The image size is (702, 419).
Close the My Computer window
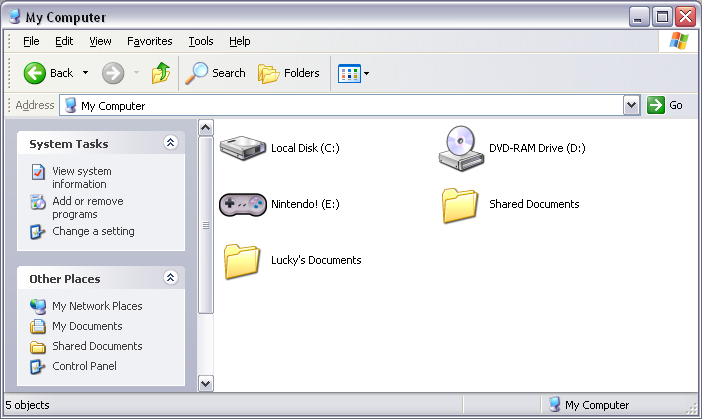click(x=686, y=17)
